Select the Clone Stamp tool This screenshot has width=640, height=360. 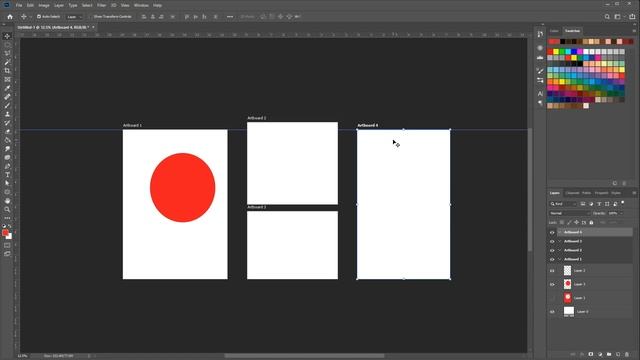pos(7,114)
